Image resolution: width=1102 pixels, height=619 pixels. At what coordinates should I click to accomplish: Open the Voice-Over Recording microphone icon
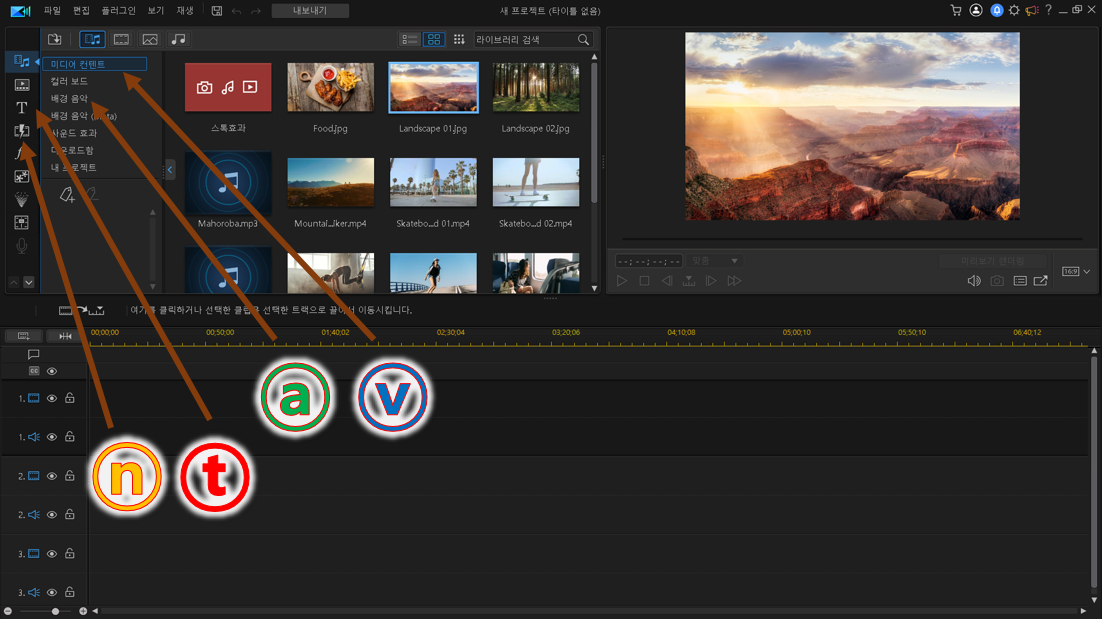pos(21,246)
